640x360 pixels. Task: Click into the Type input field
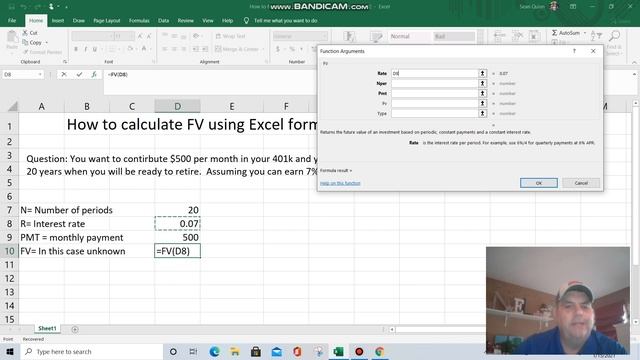[435, 113]
